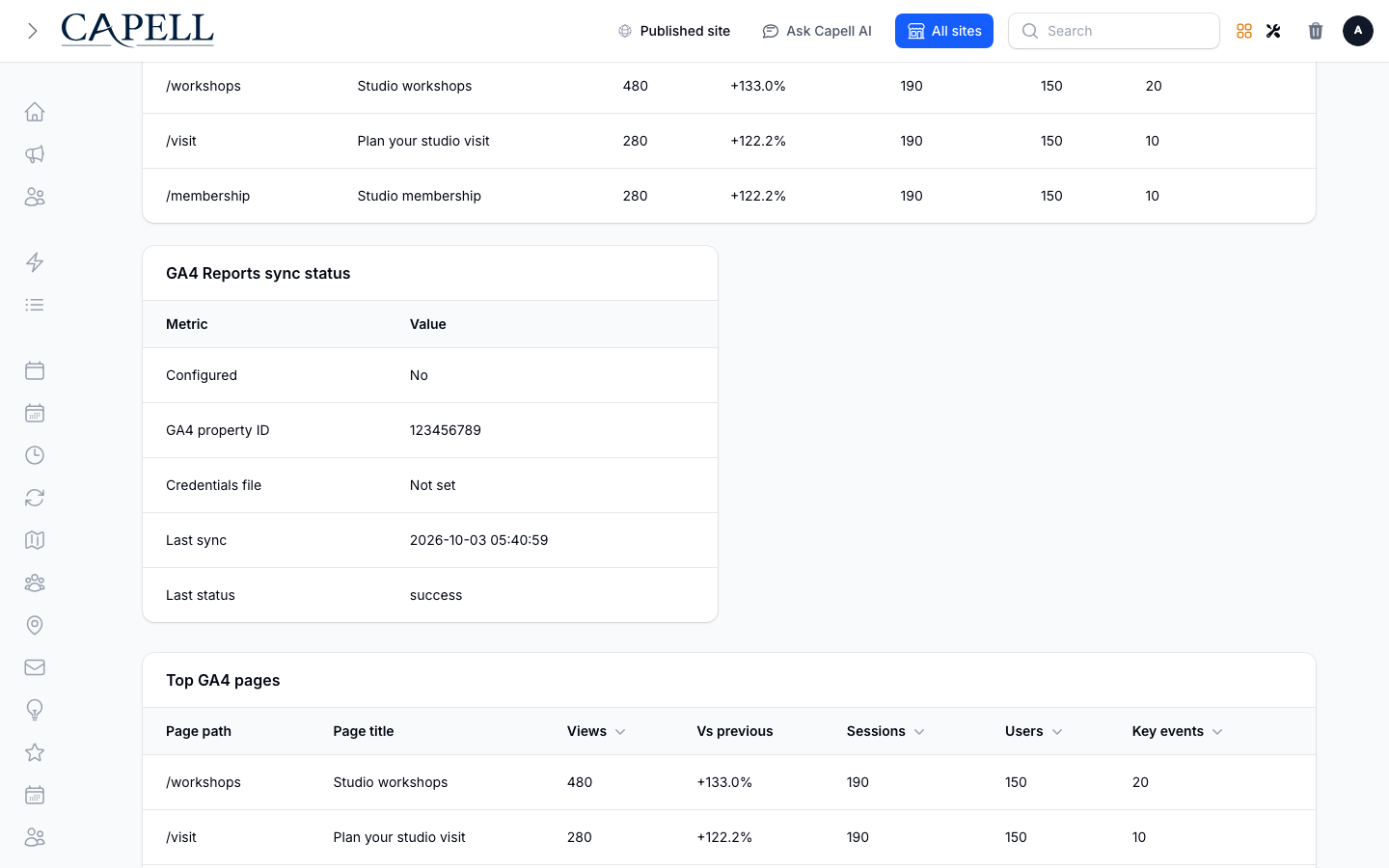This screenshot has width=1389, height=868.
Task: Click the 'Last sync' metric label
Action: click(x=197, y=540)
